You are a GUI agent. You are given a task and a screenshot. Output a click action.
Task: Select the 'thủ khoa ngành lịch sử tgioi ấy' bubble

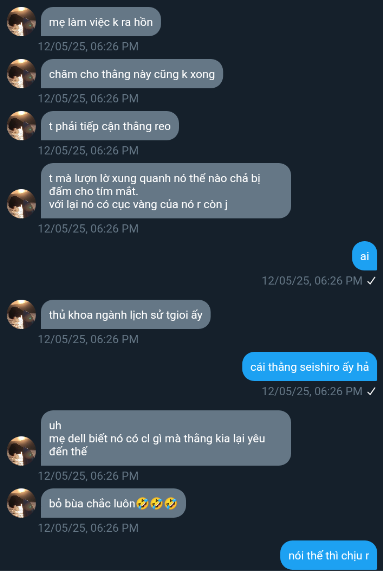[x=126, y=315]
